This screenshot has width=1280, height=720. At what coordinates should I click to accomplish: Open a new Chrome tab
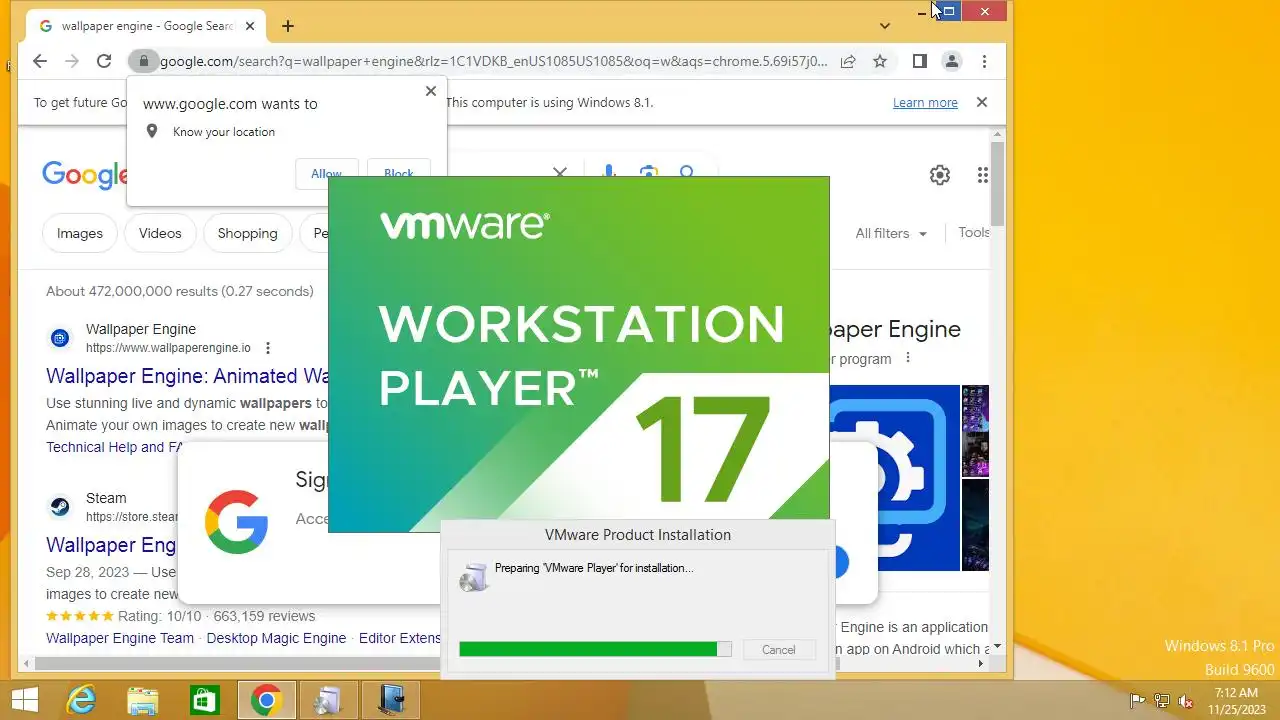click(288, 26)
